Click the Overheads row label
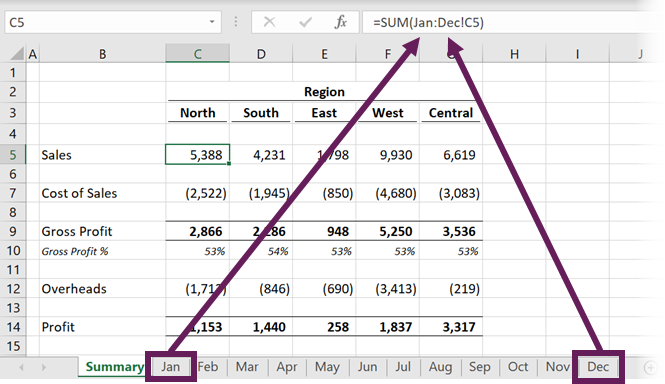 coord(74,289)
